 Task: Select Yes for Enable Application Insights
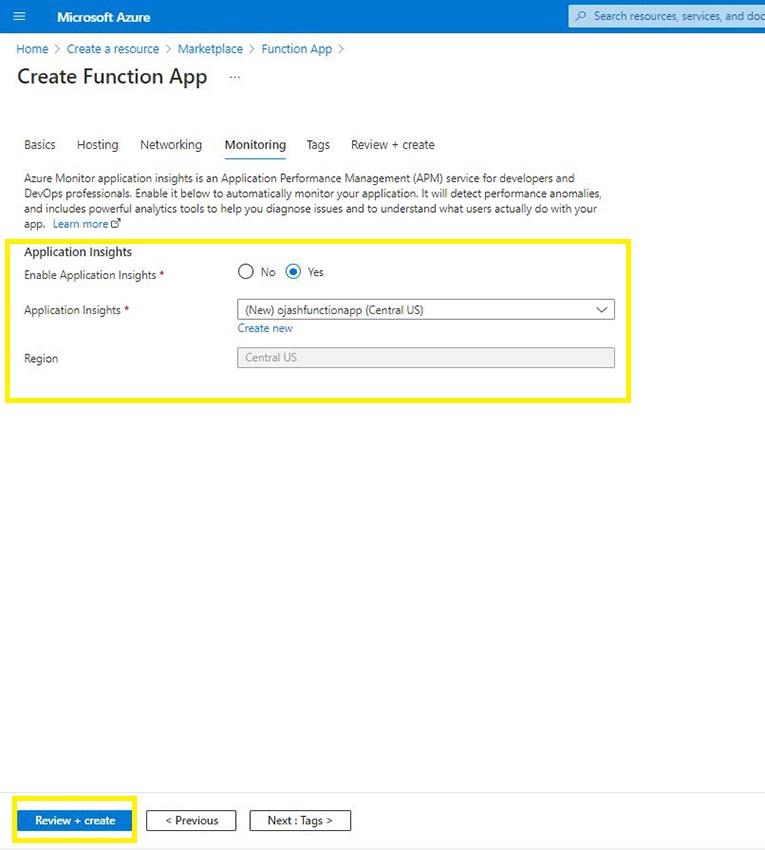tap(293, 272)
